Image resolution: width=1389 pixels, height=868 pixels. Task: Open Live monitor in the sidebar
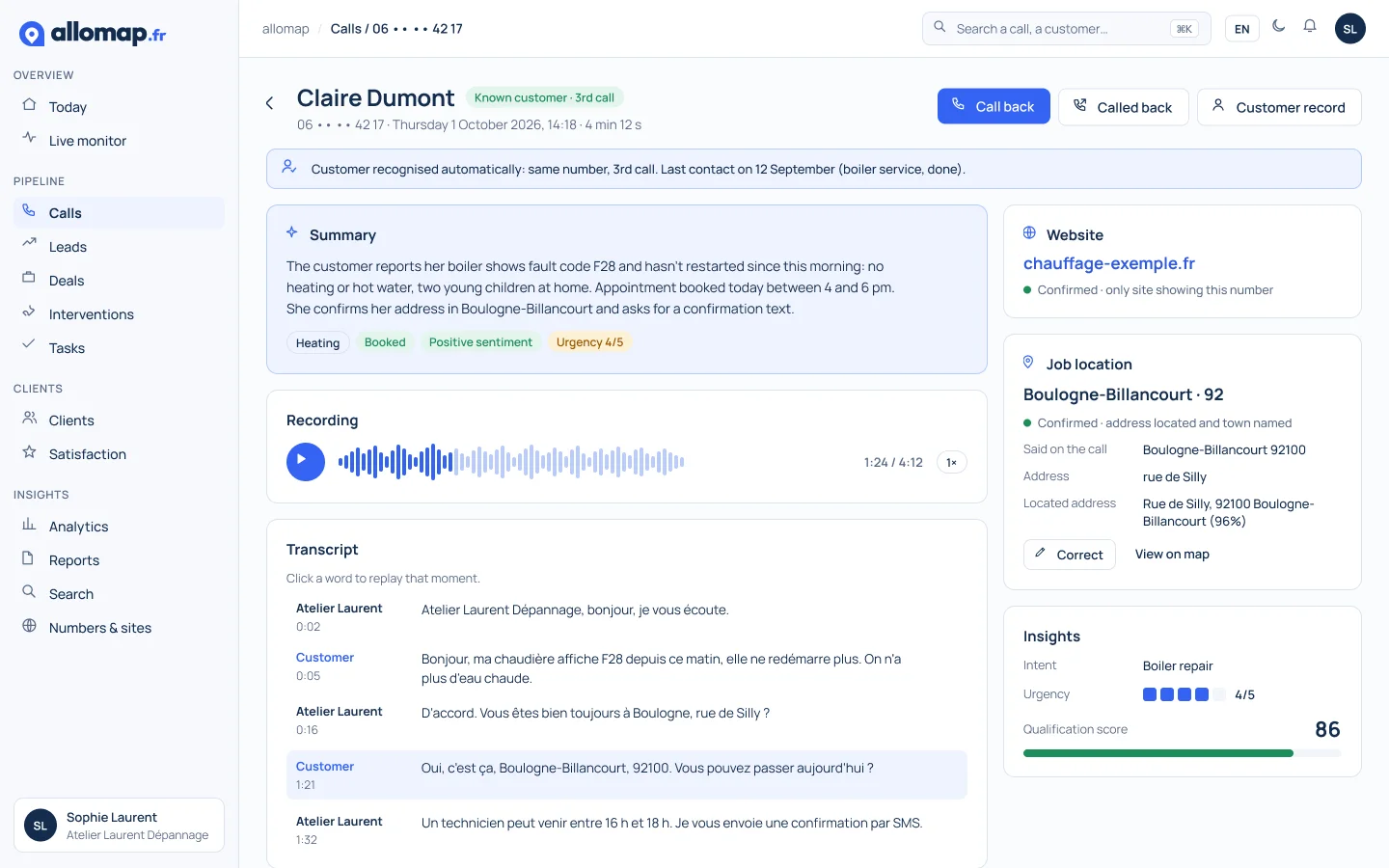tap(120, 141)
